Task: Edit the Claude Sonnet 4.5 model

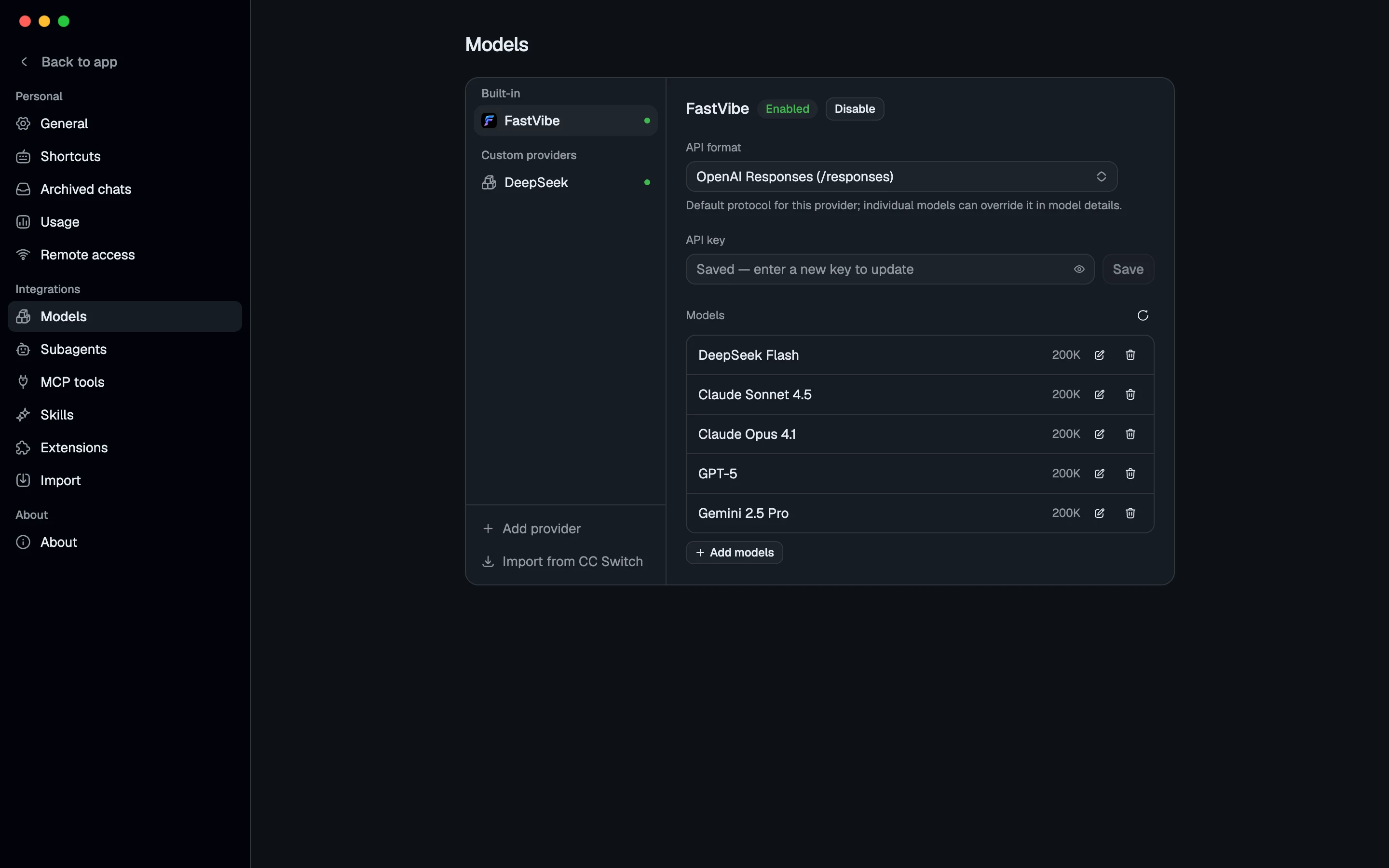Action: click(1099, 394)
